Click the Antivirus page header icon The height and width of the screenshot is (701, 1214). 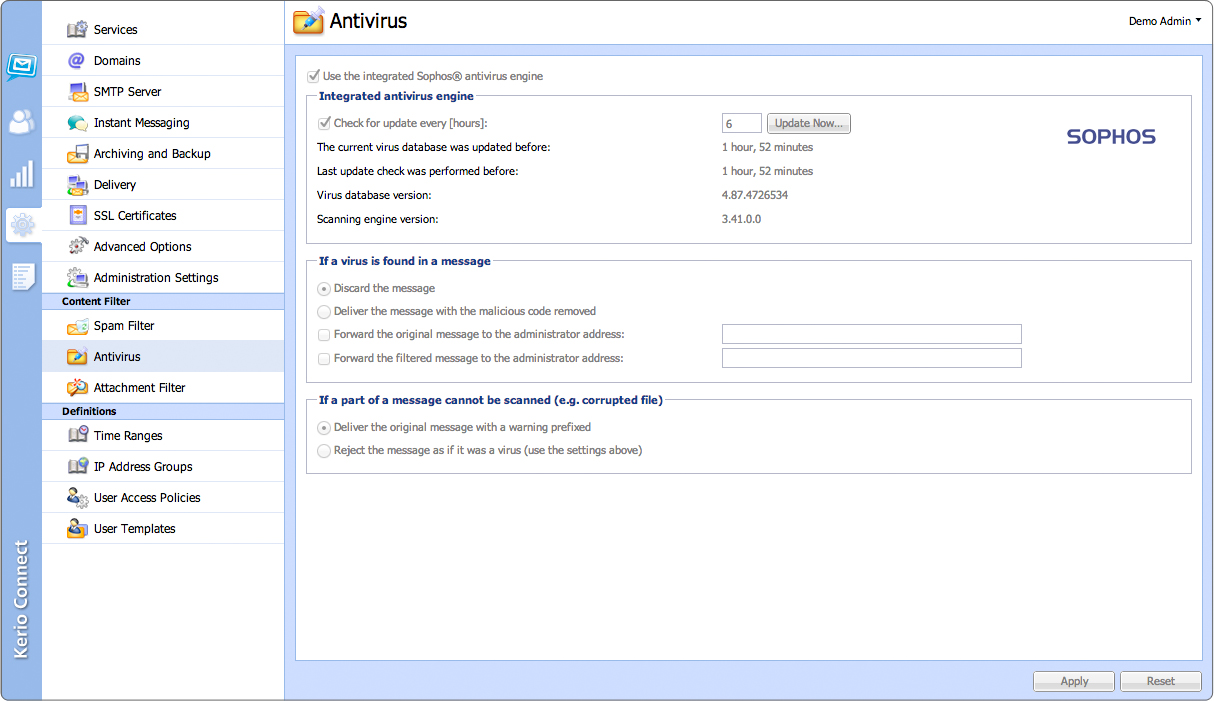[x=309, y=20]
